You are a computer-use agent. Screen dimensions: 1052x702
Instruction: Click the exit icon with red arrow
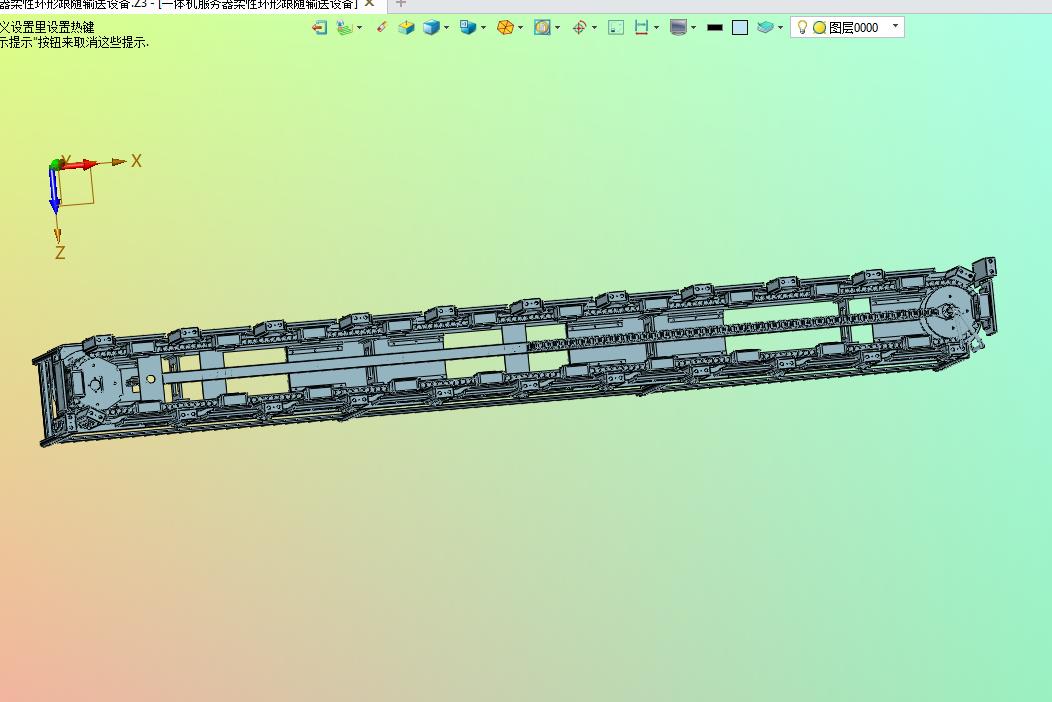[319, 28]
